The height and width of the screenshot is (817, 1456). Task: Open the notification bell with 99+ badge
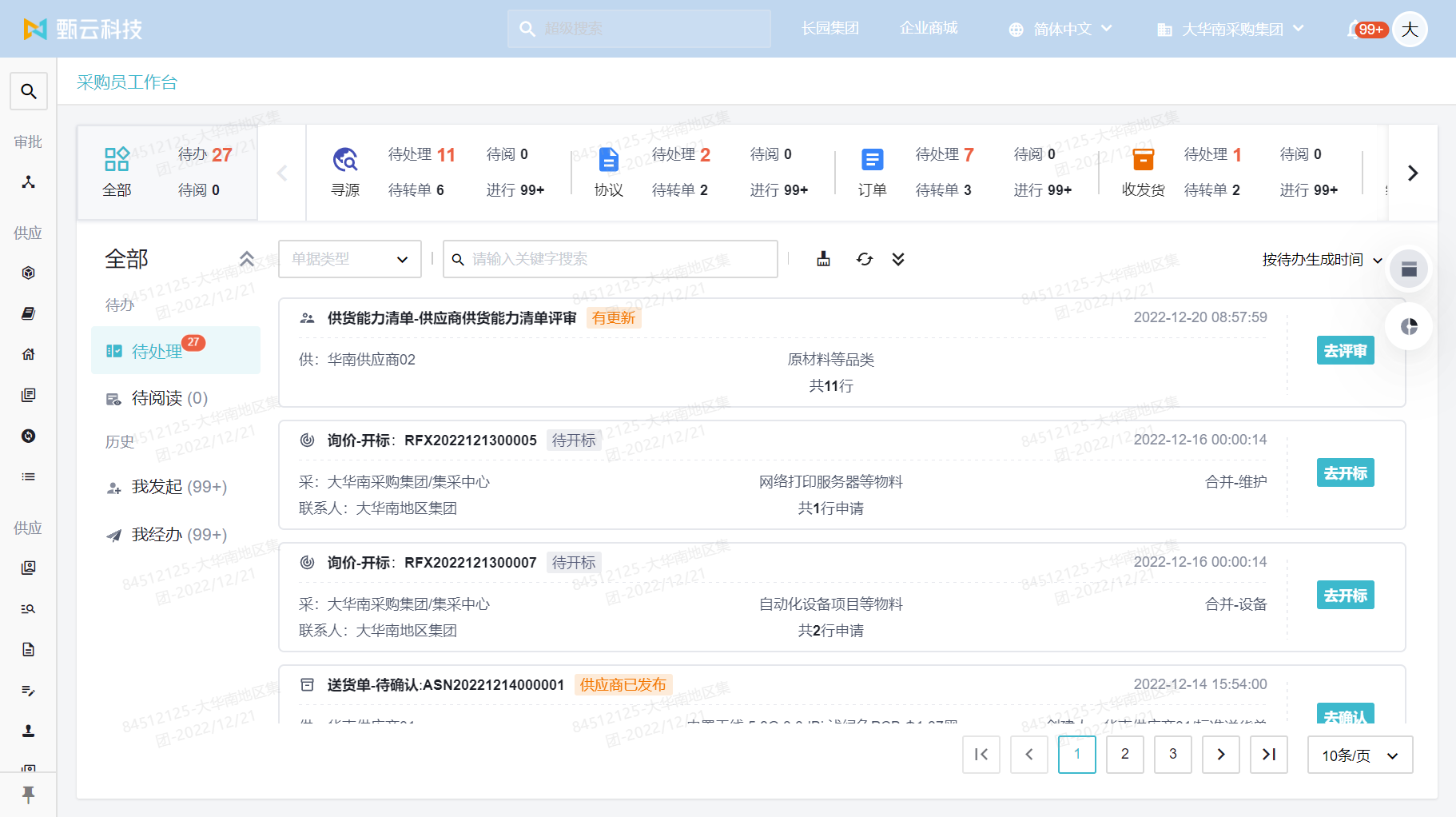pos(1366,30)
